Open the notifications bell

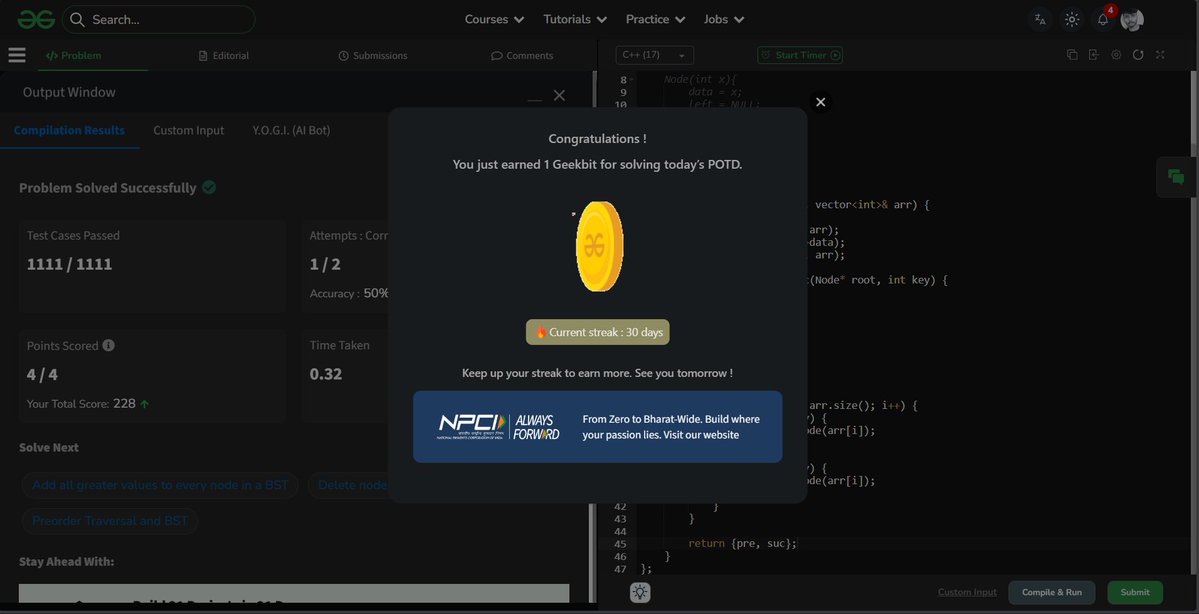click(1103, 19)
